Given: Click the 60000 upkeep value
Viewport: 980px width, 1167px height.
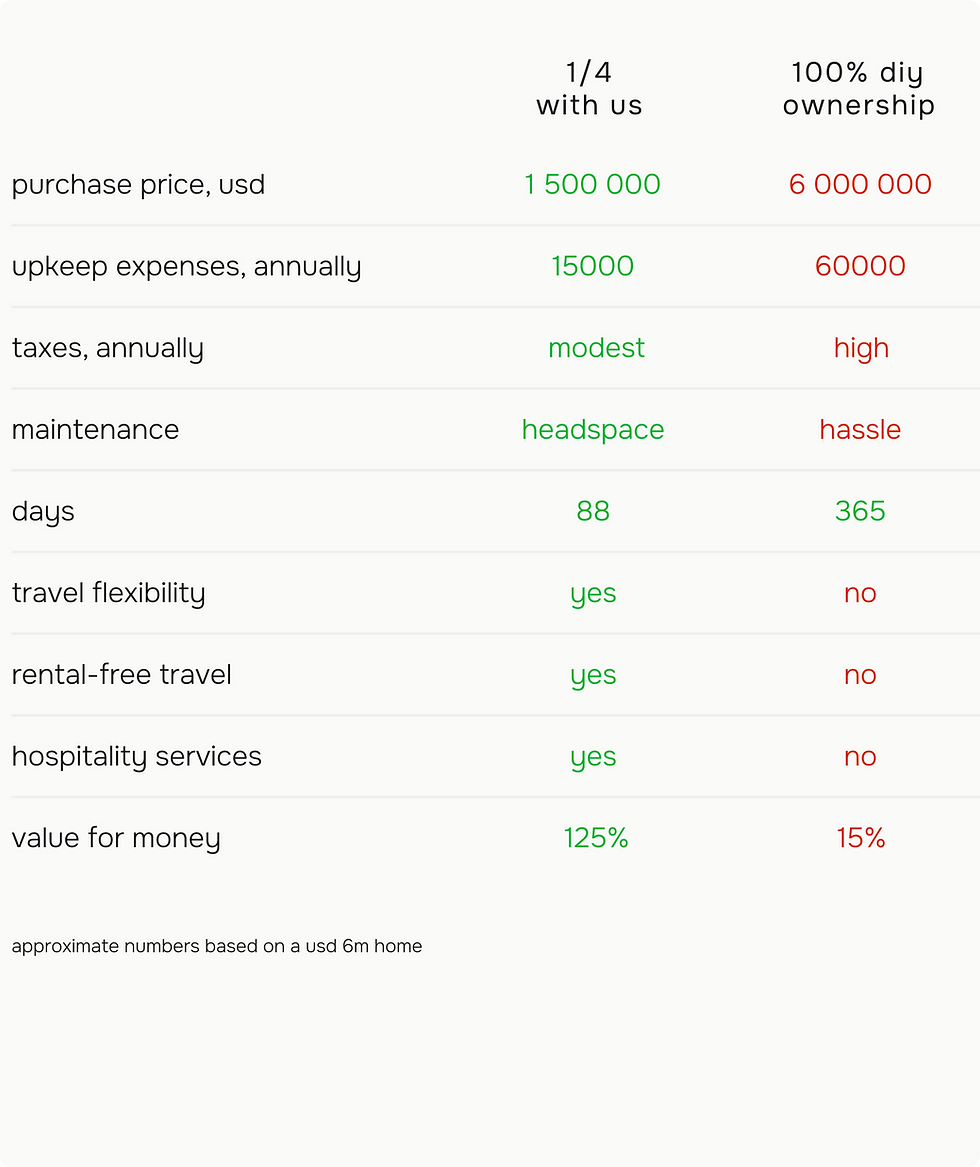Looking at the screenshot, I should (x=860, y=266).
